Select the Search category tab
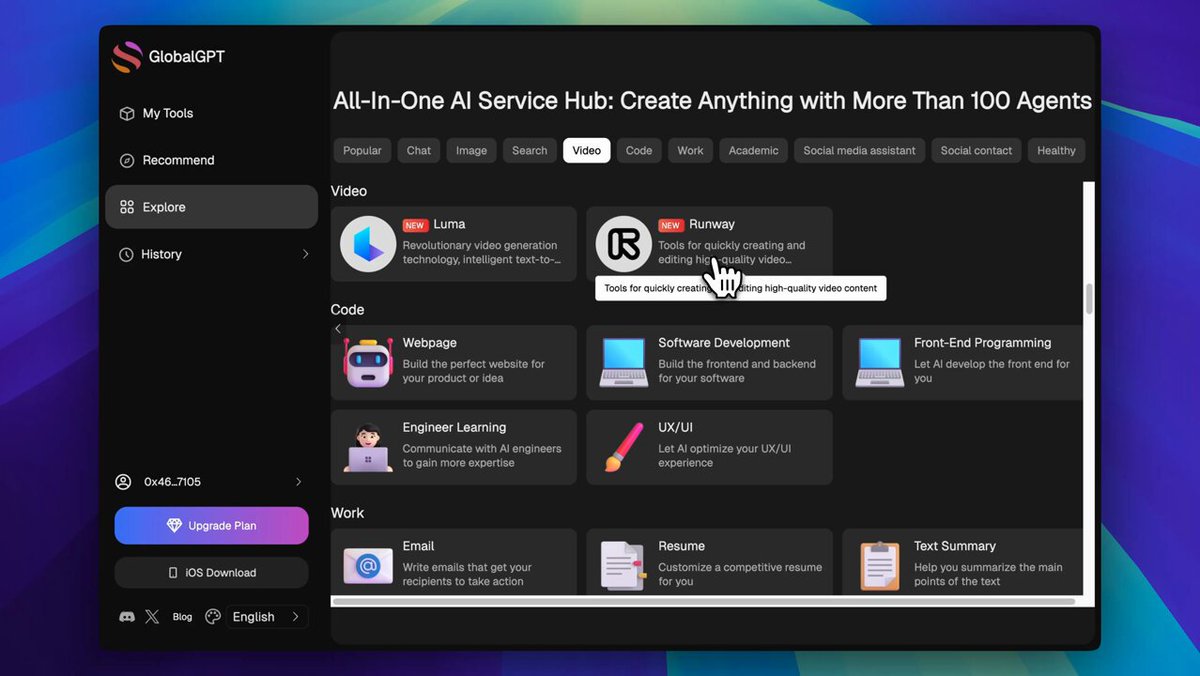1200x676 pixels. click(x=530, y=151)
